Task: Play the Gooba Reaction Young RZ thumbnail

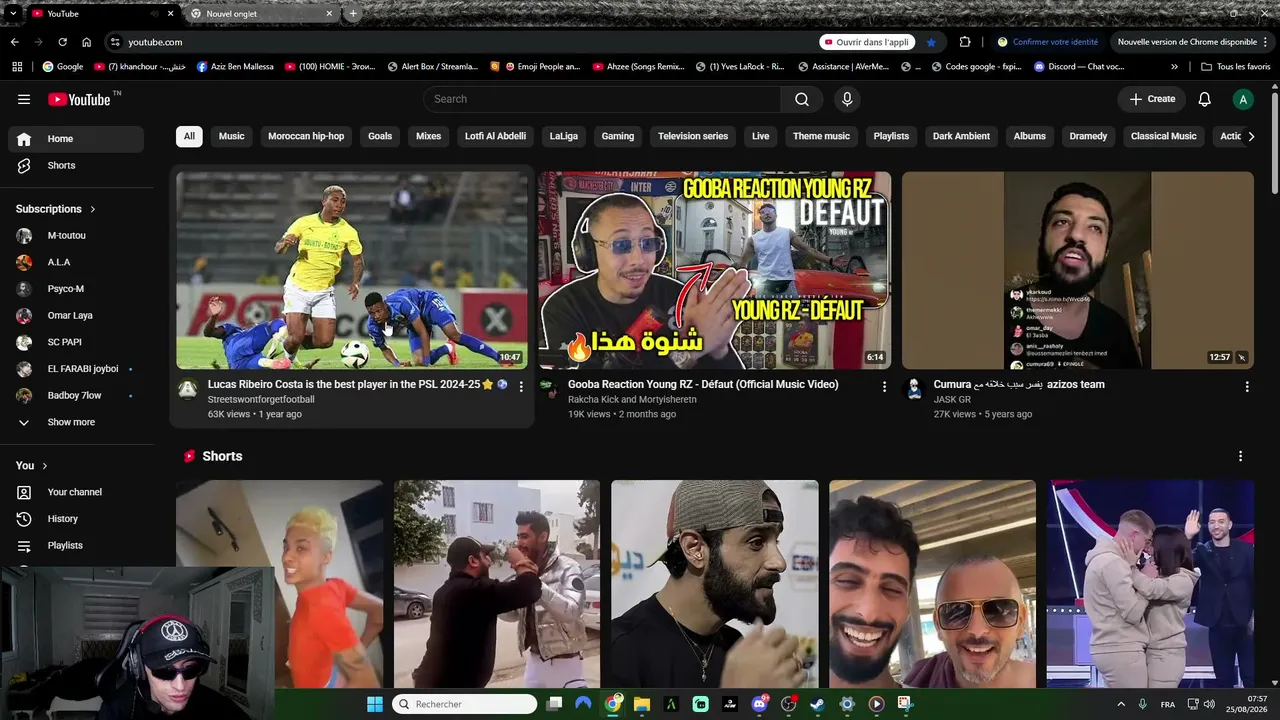Action: [715, 270]
